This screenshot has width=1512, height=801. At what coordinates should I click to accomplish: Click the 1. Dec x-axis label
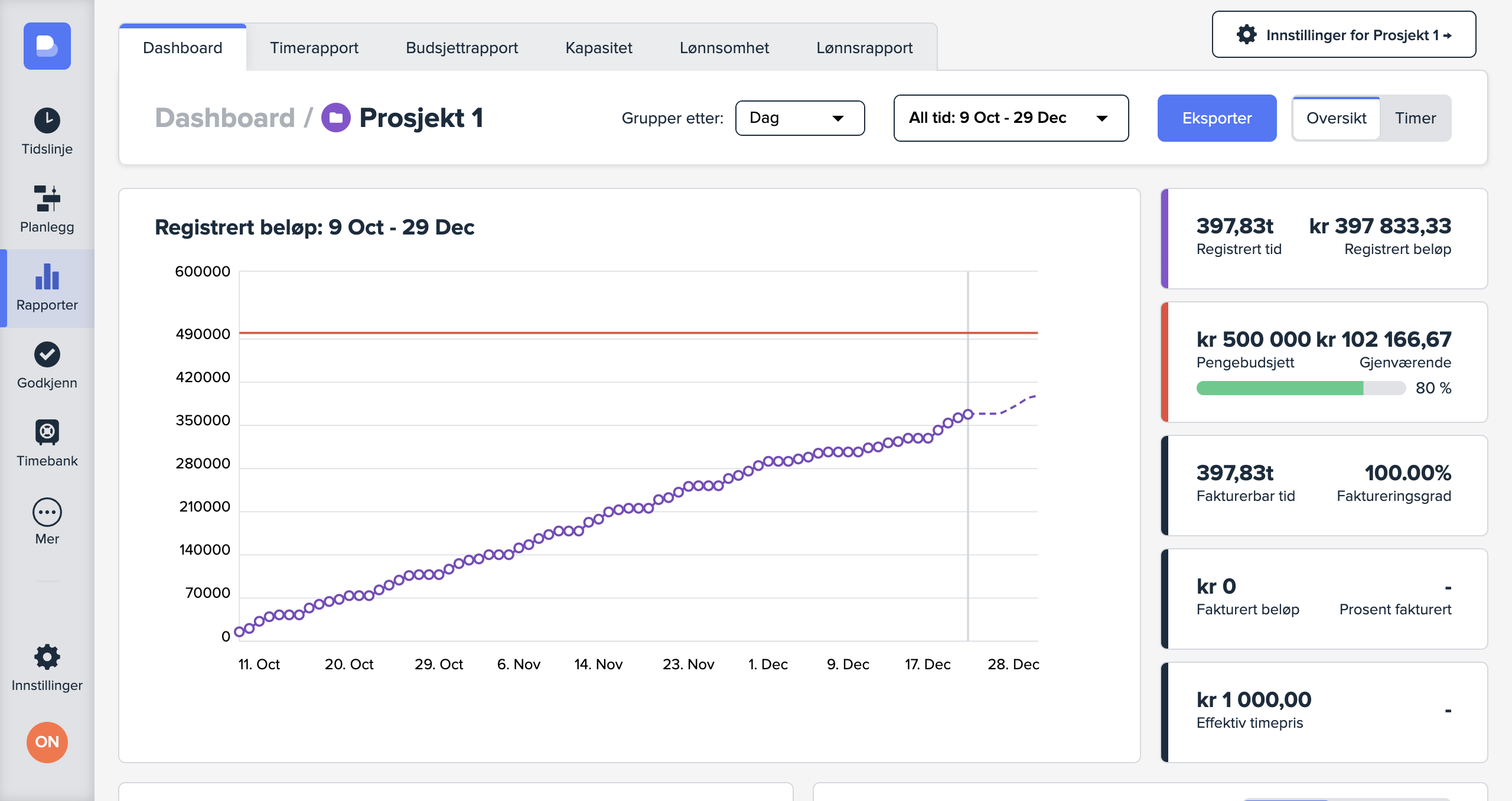pos(768,664)
